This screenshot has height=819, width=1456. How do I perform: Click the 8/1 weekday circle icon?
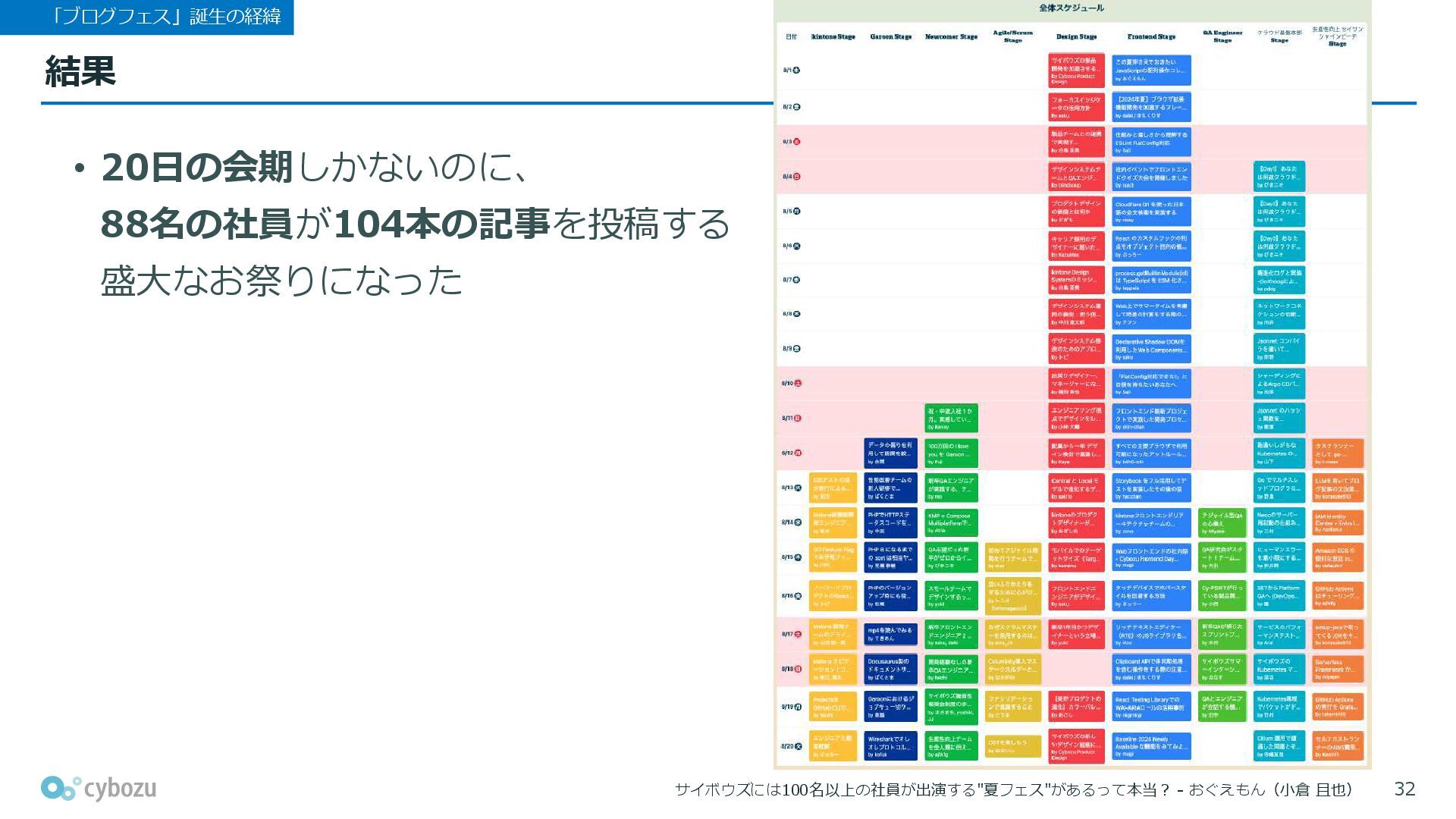[796, 71]
